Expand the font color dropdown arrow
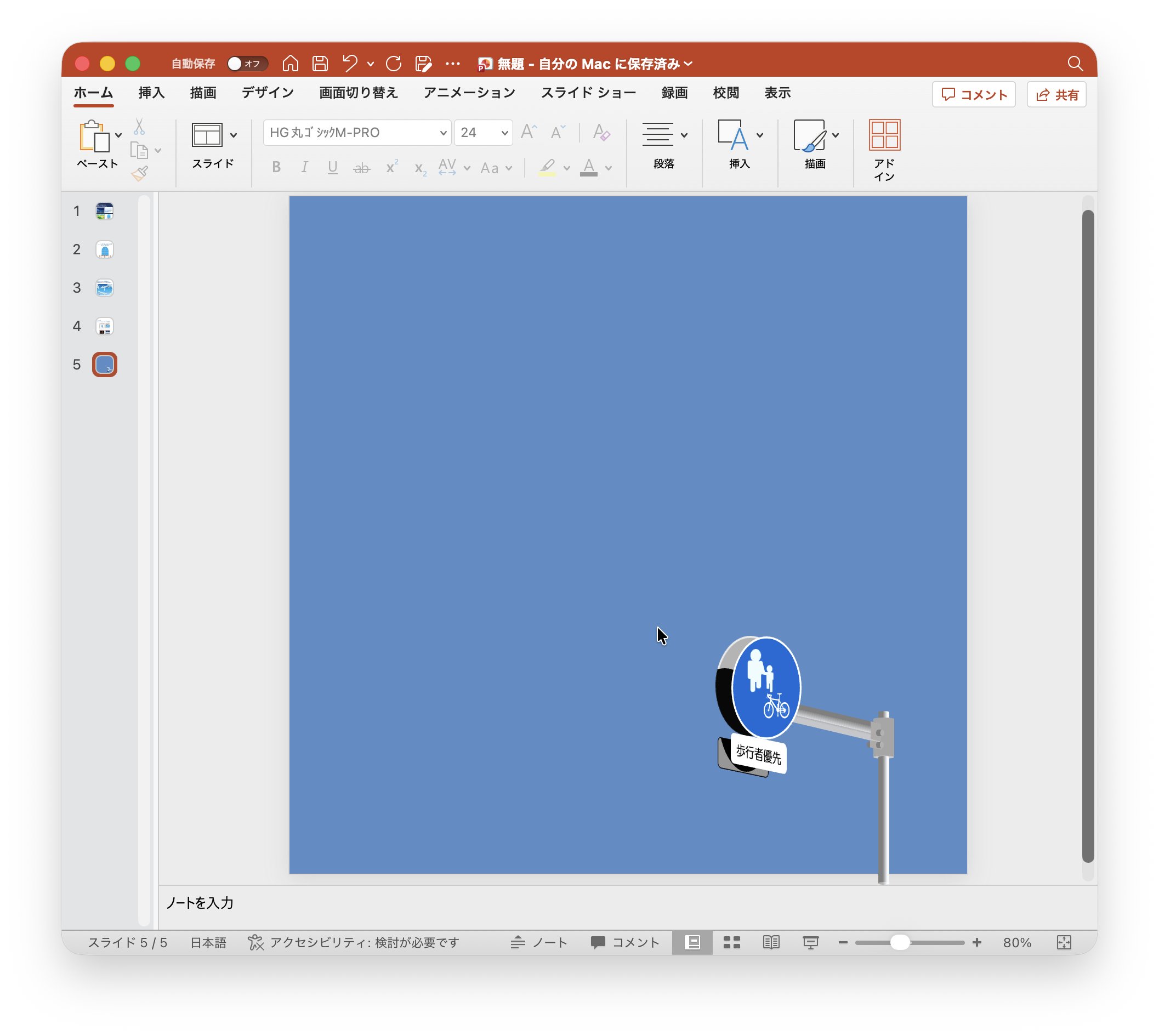 609,168
